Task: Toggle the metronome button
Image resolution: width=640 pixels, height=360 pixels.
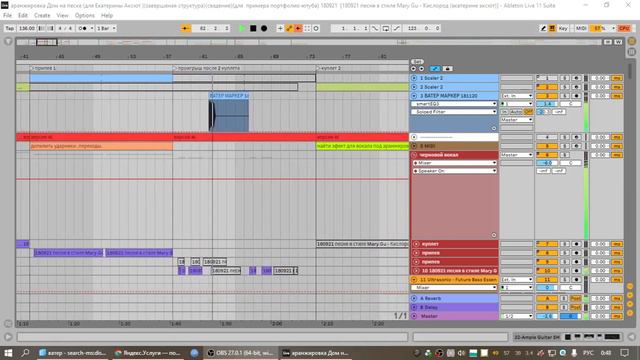Action: coord(83,28)
